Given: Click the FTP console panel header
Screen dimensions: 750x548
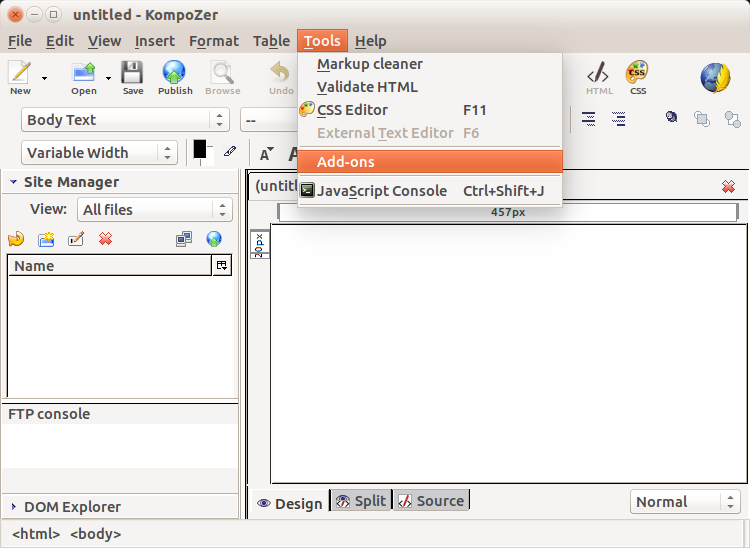Looking at the screenshot, I should (120, 414).
